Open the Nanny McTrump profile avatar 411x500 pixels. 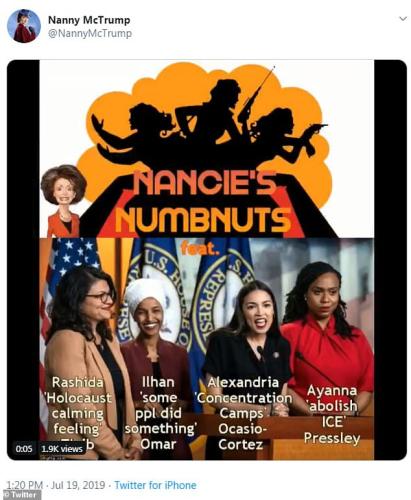[24, 26]
